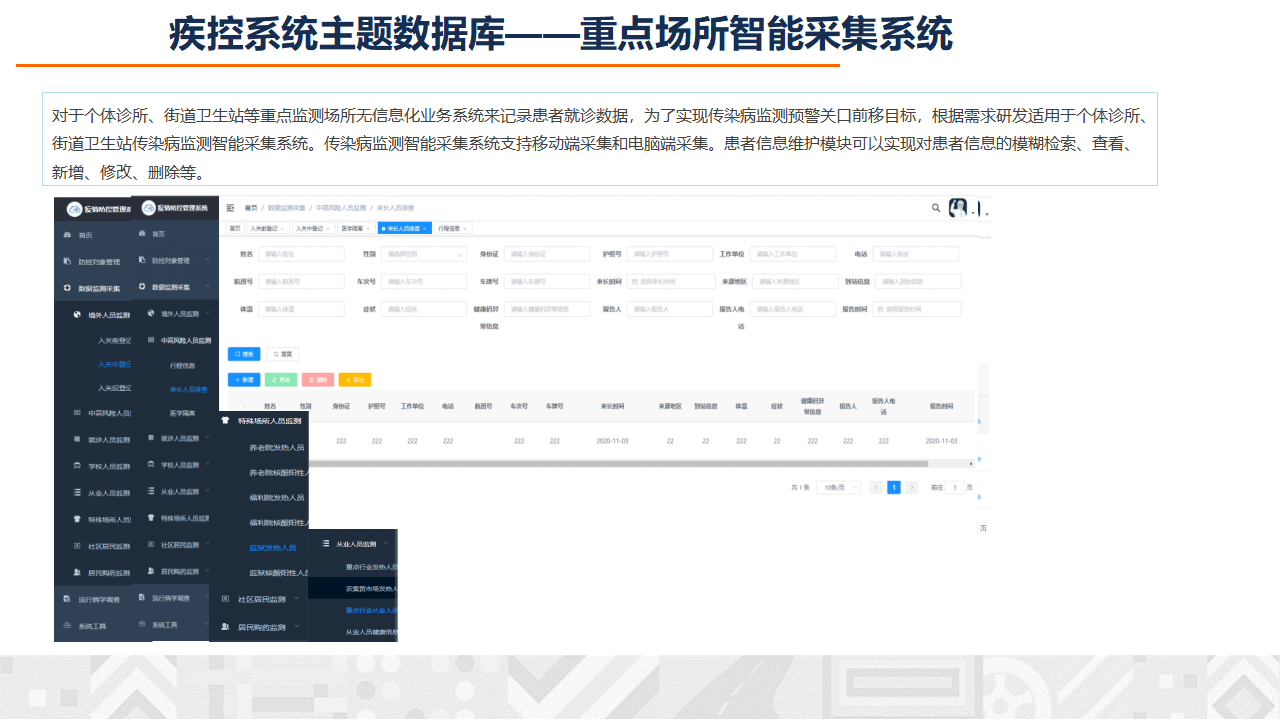The height and width of the screenshot is (720, 1280).
Task: Go to next page arrow in pagination
Action: (x=912, y=487)
